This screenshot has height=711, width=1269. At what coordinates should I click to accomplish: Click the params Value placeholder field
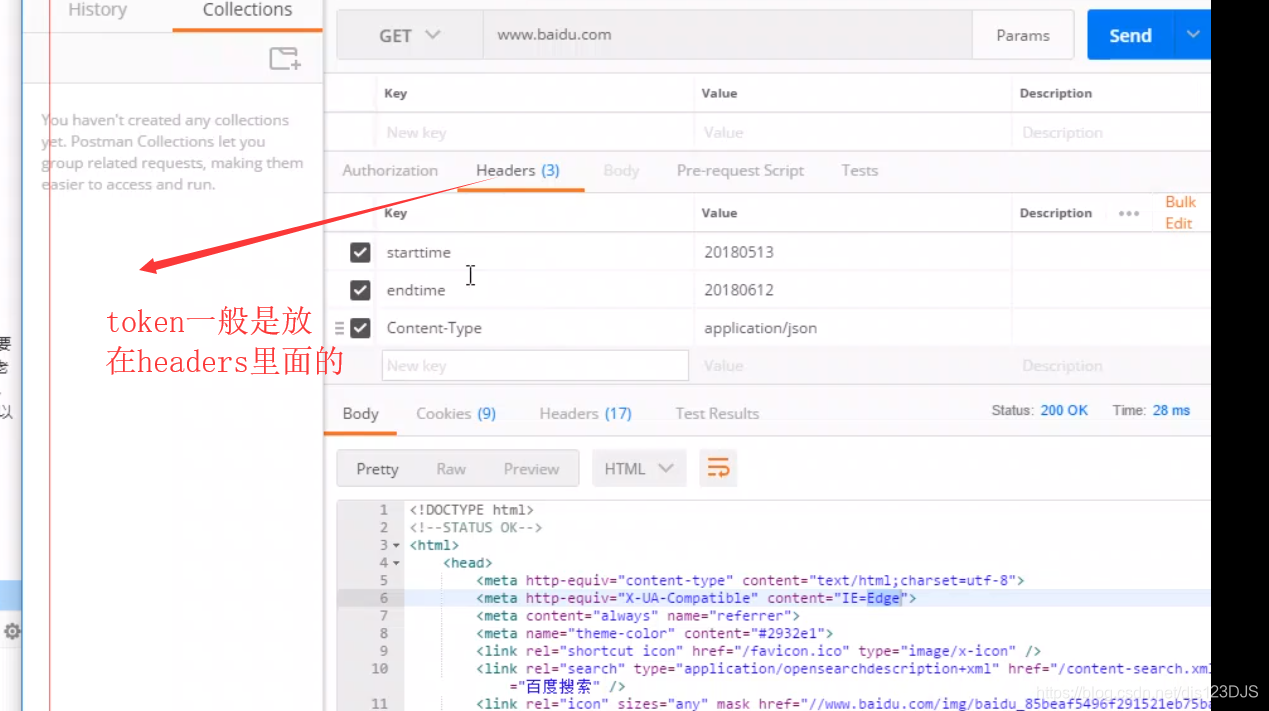(853, 132)
